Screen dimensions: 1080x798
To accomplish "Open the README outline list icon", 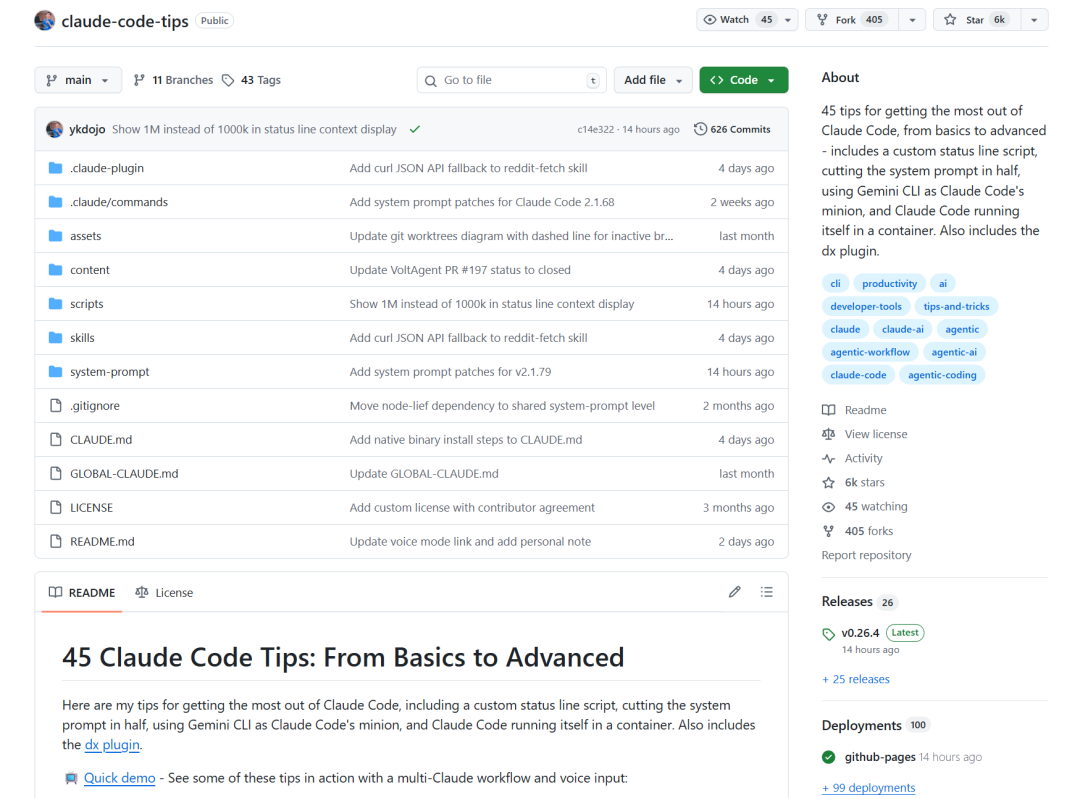I will pos(767,592).
